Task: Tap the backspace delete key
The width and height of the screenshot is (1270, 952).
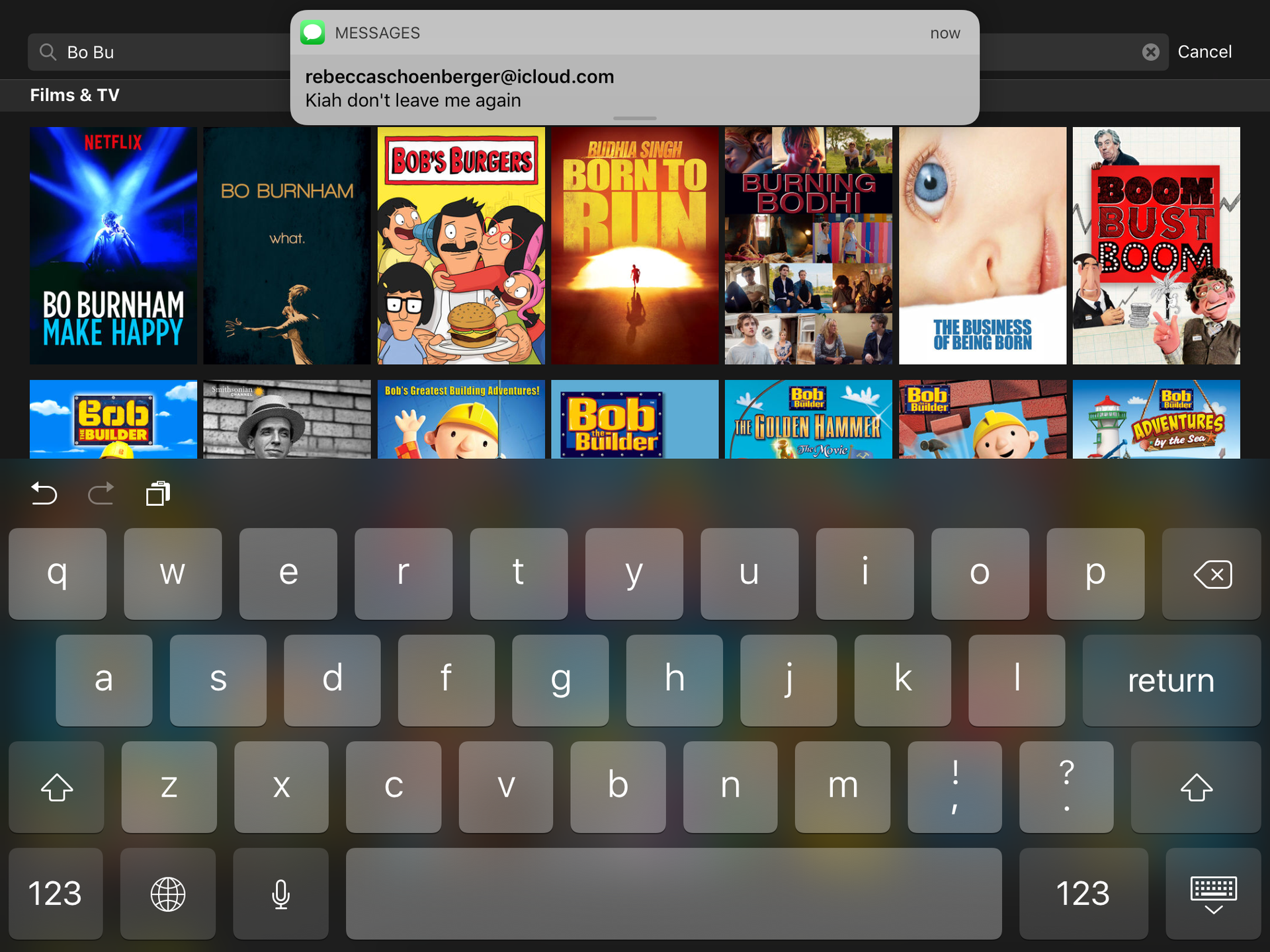Action: tap(1211, 574)
